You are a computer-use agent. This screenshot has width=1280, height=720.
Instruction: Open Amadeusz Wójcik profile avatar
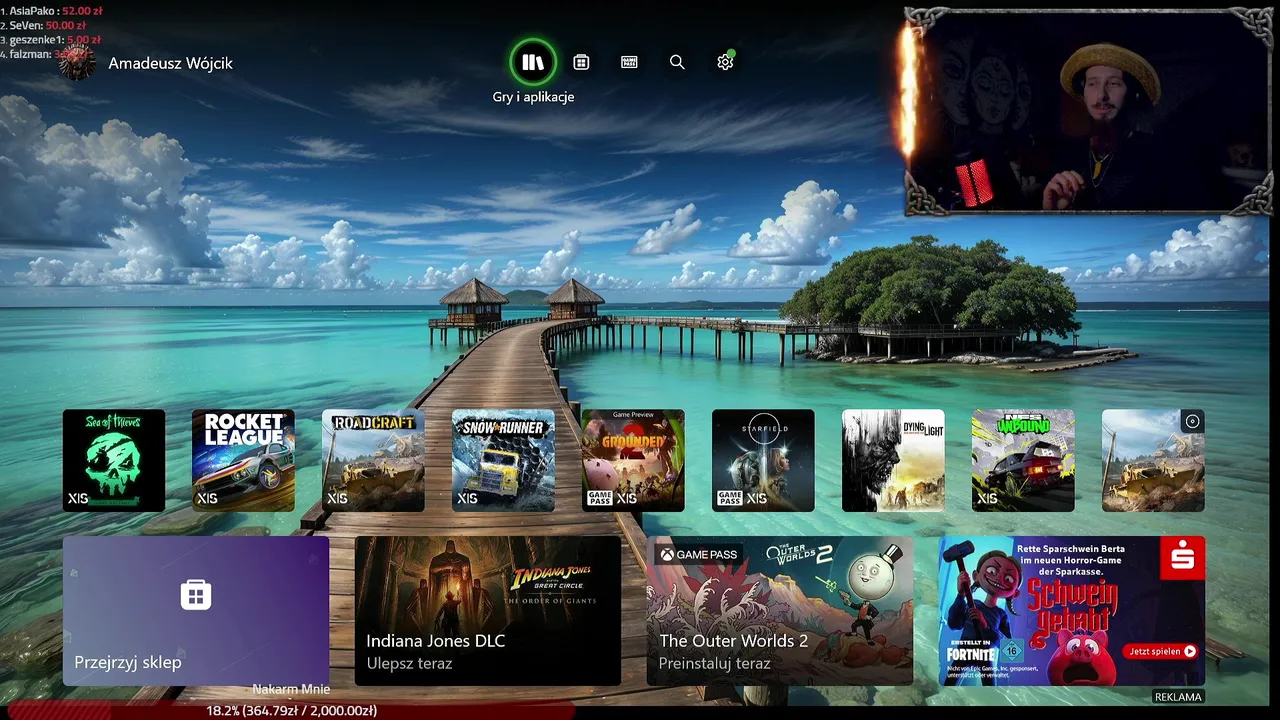[x=76, y=62]
